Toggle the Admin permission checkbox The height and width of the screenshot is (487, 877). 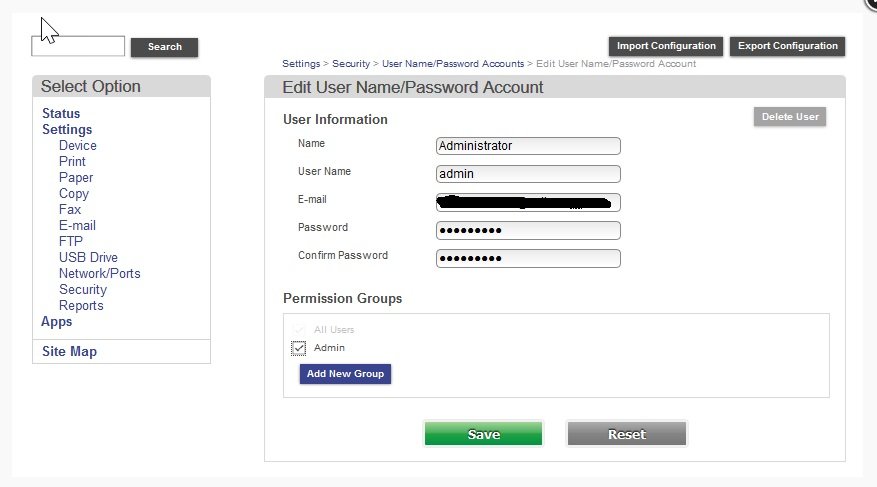[x=299, y=348]
